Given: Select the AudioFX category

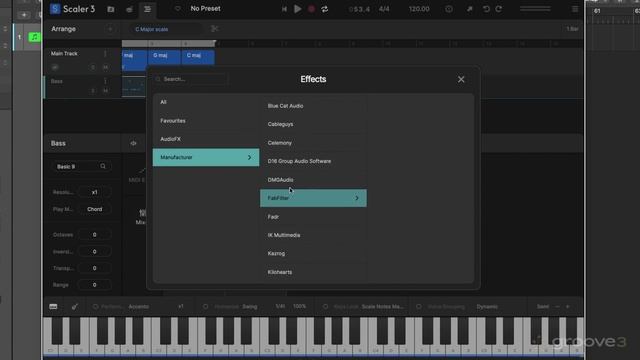Looking at the screenshot, I should point(206,139).
